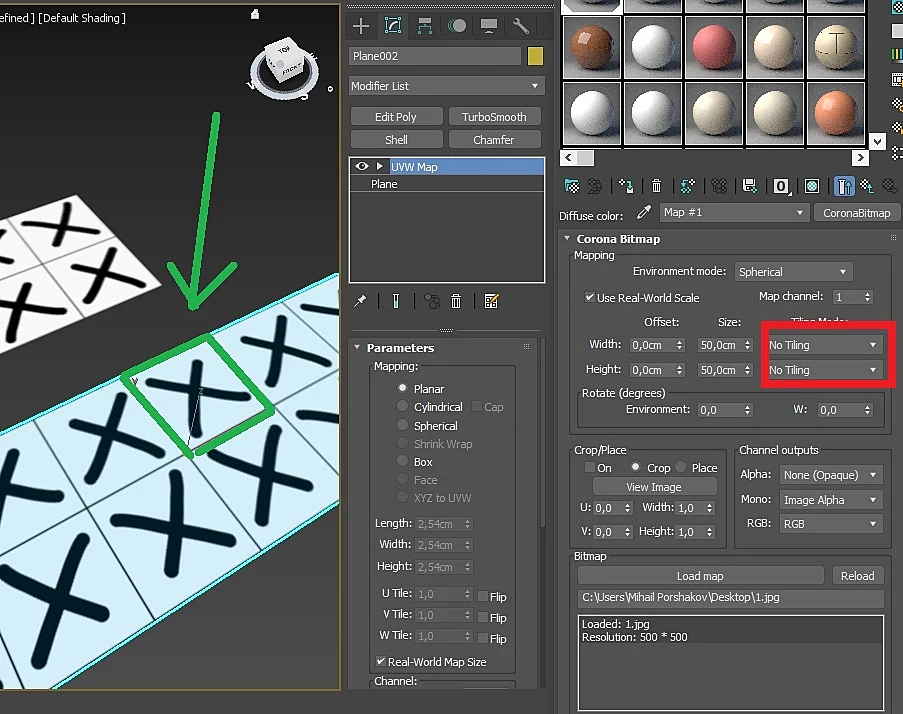This screenshot has height=714, width=903.
Task: Open the Display panel tab
Action: (489, 26)
